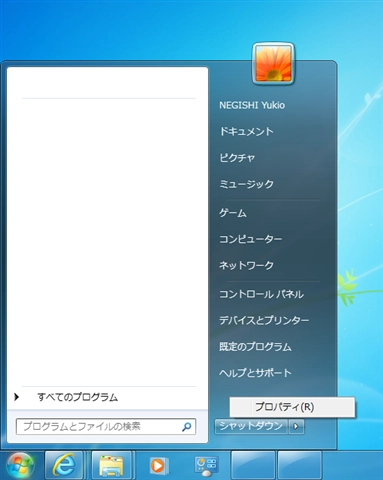Viewport: 383px width, 480px height.
Task: Open ネットワーク from Start menu
Action: 246,265
